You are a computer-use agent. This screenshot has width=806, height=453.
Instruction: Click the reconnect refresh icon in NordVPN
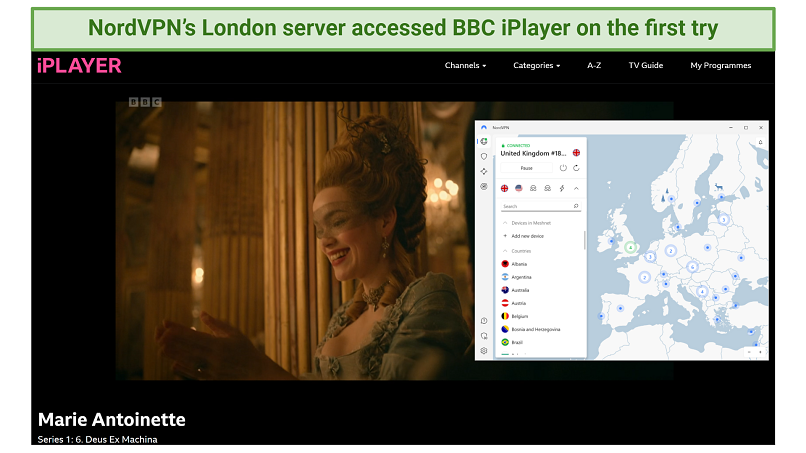(576, 168)
